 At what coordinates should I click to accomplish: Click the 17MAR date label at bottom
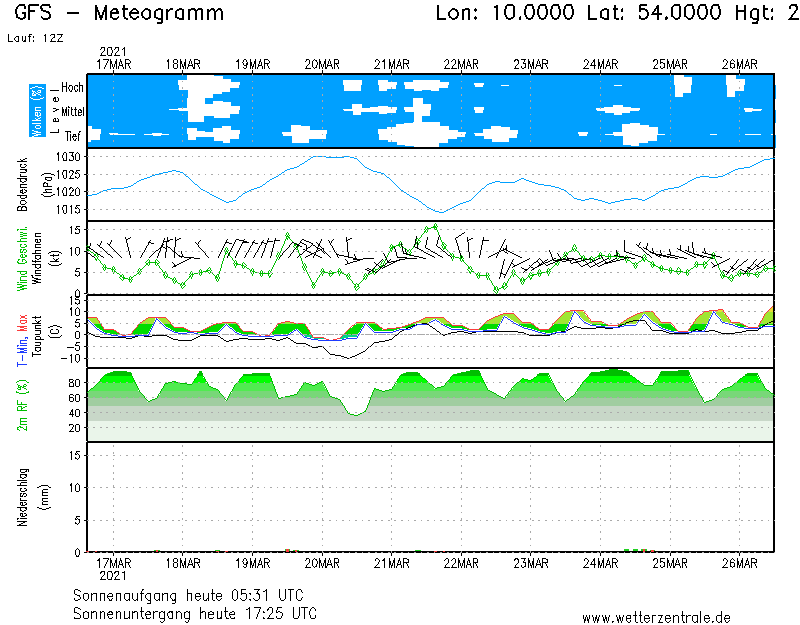pos(113,563)
